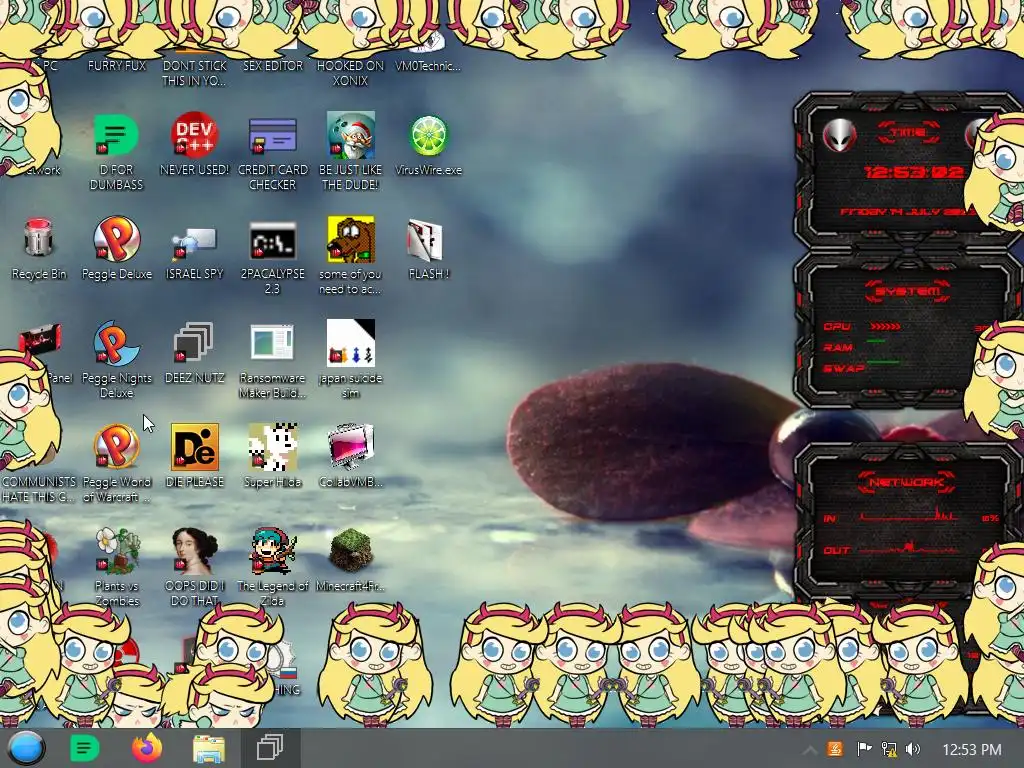This screenshot has width=1024, height=768.
Task: Click the SYSTEM header in the widget
Action: tap(908, 291)
